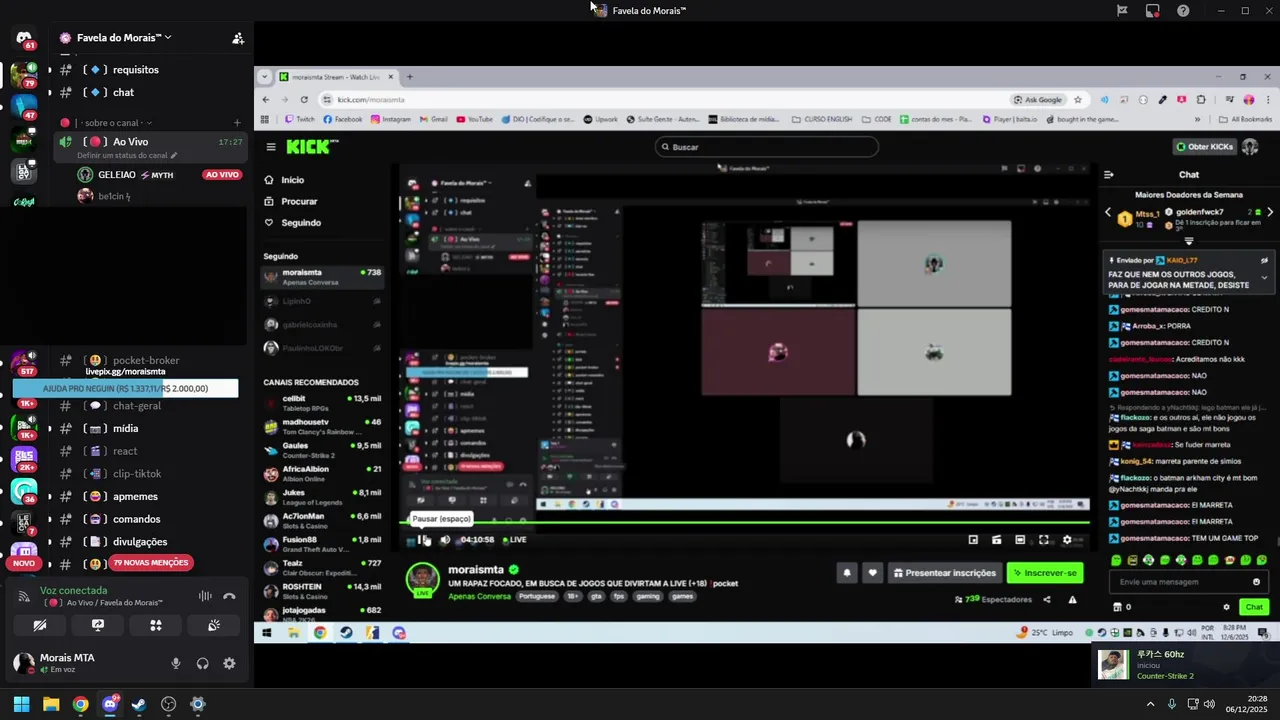Invite people to Favela do Morais server
The width and height of the screenshot is (1280, 720).
(x=238, y=38)
